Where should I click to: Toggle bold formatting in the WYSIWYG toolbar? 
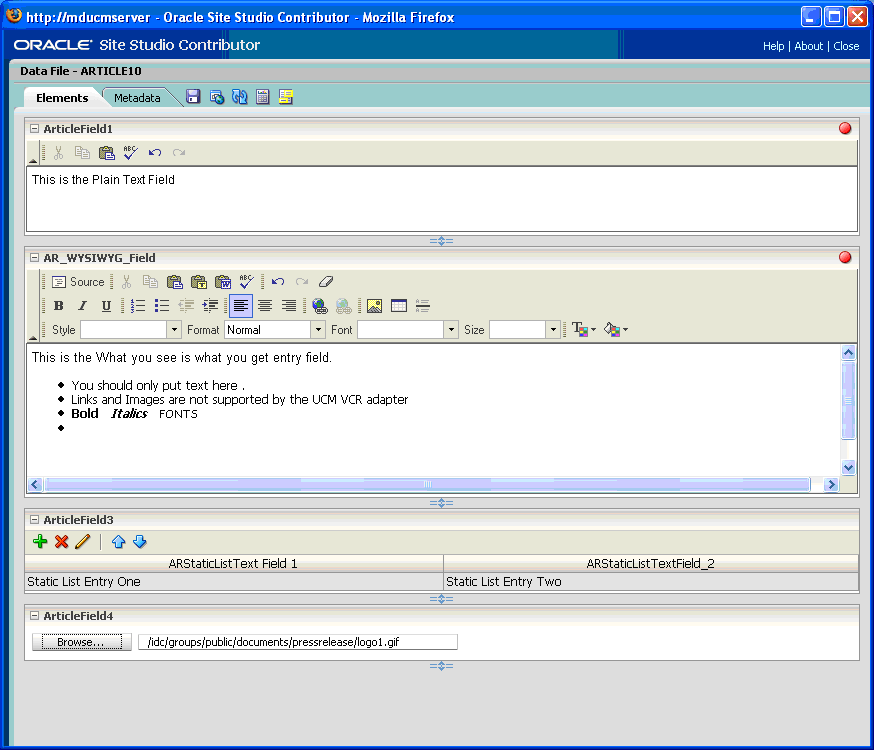[x=58, y=305]
